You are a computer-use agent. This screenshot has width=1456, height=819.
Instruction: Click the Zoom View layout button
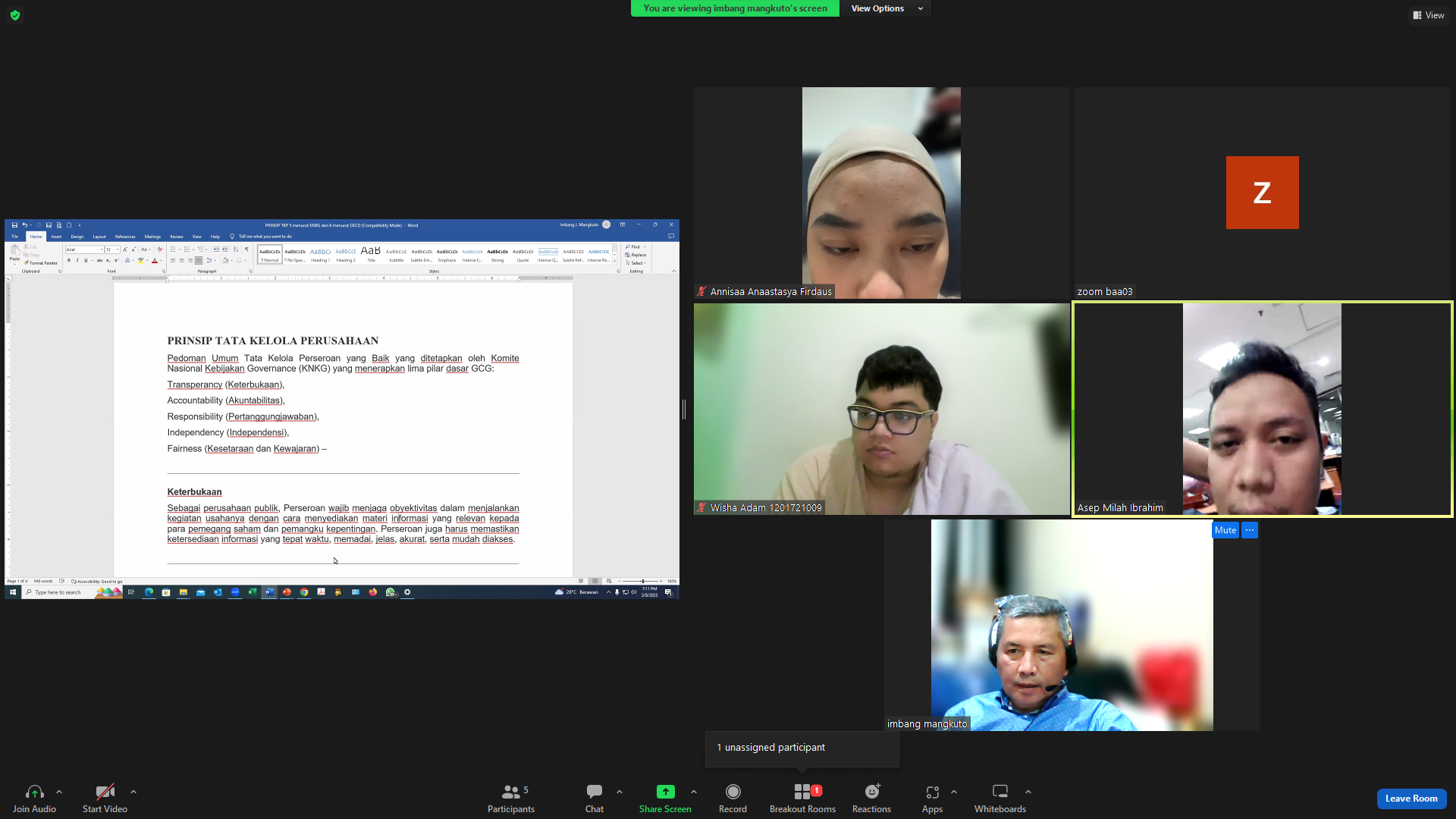click(x=1428, y=15)
